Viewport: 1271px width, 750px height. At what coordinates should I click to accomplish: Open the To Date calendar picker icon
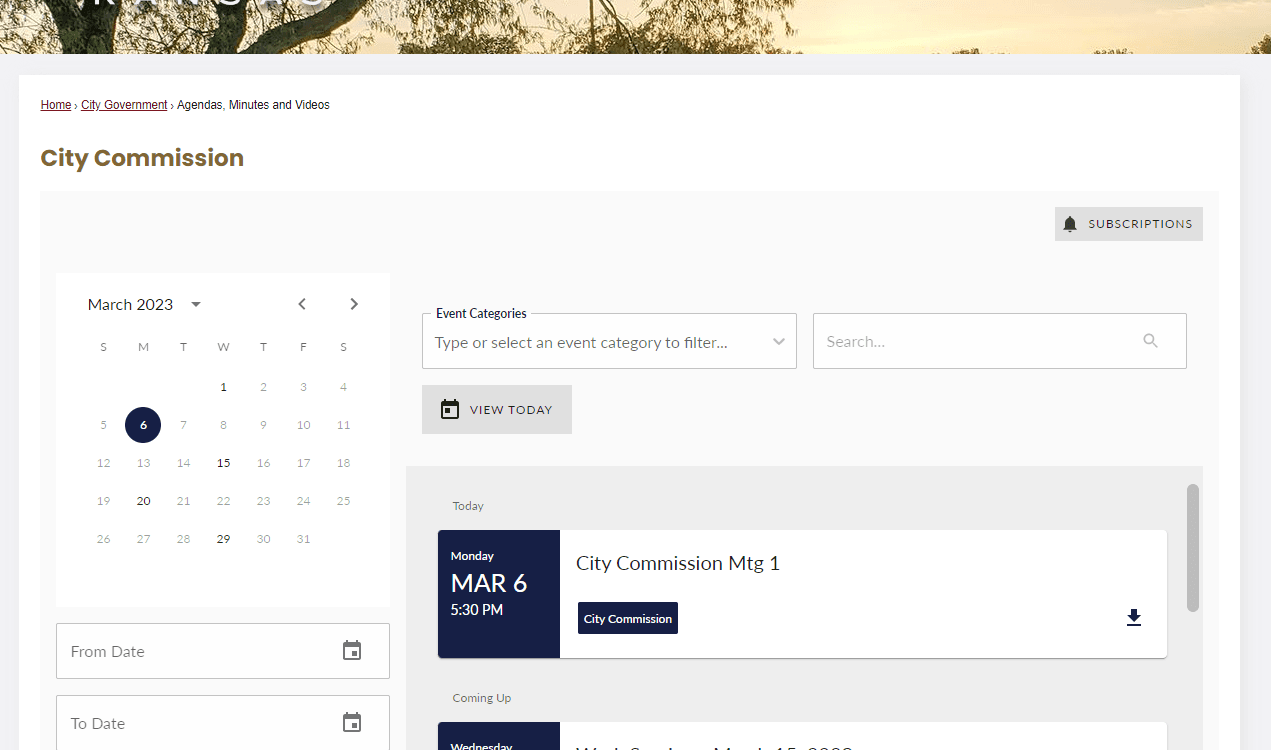352,722
